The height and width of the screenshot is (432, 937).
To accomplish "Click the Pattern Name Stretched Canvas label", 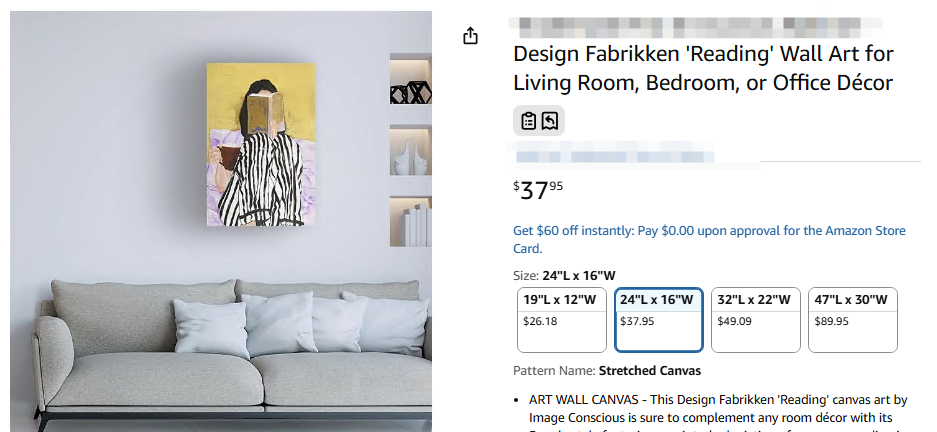I will coord(607,370).
